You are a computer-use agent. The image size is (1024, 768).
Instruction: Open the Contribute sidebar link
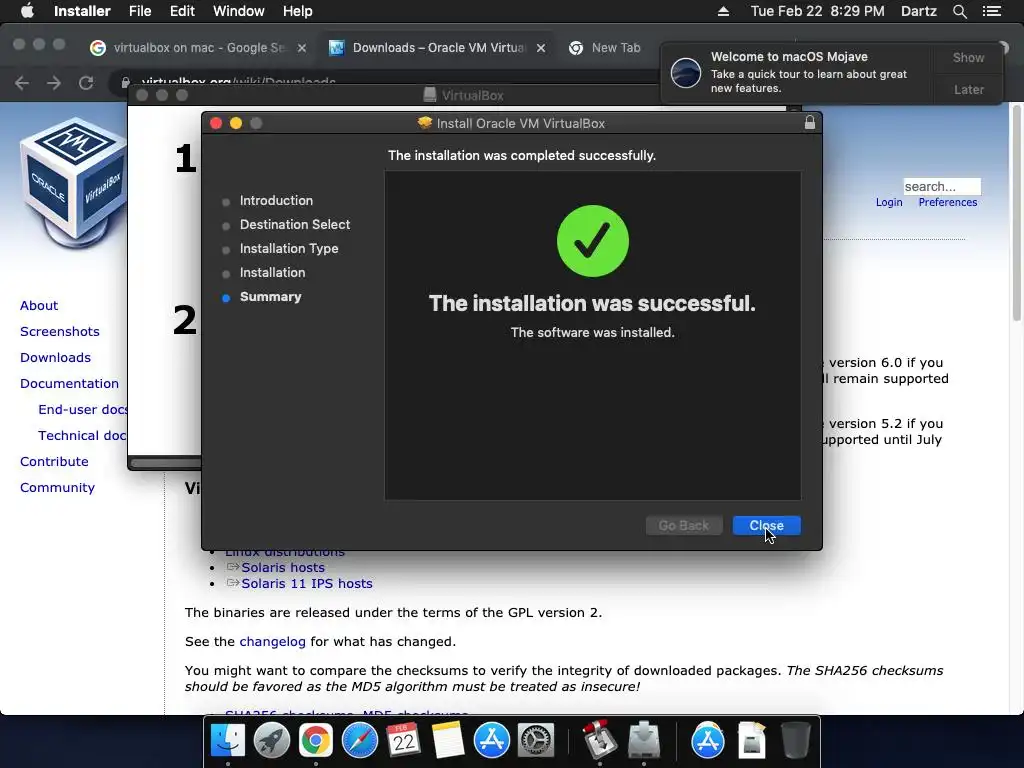pyautogui.click(x=54, y=462)
